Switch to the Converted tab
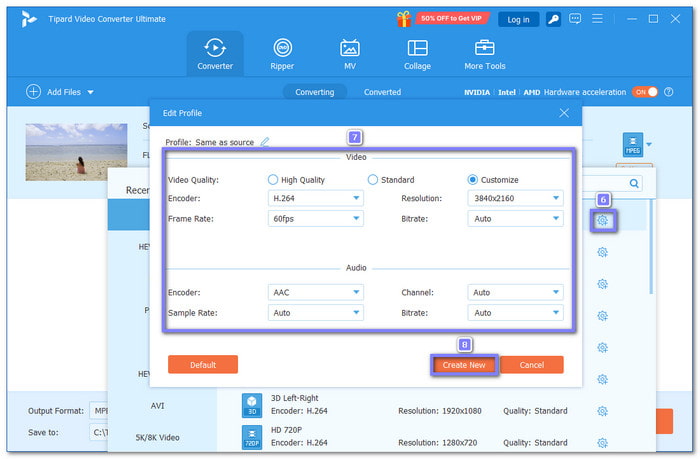The image size is (700, 459). coord(382,92)
